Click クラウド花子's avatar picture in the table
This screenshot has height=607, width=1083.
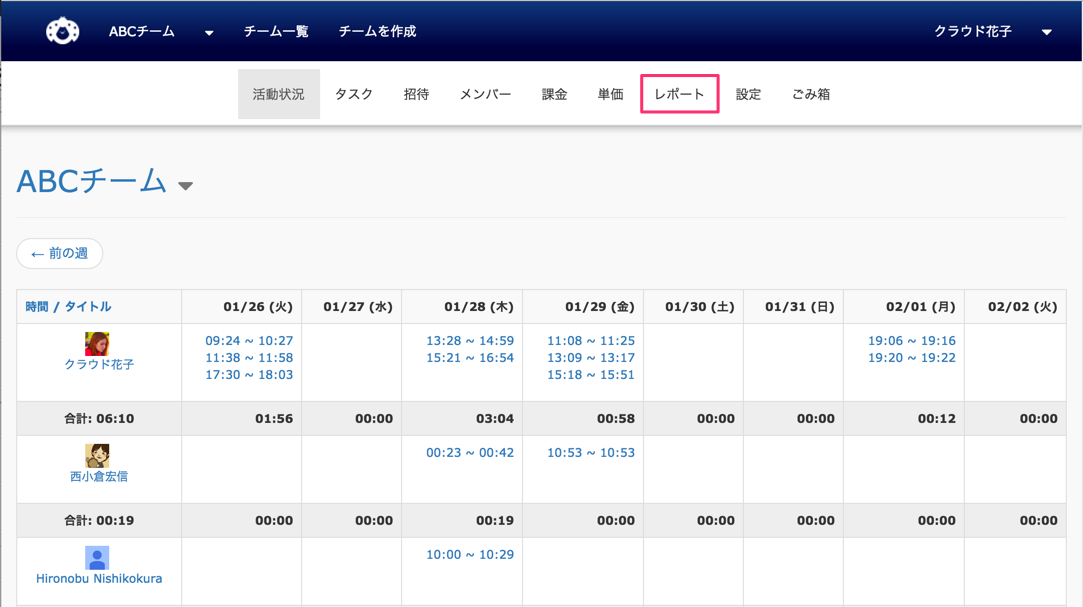(x=97, y=344)
